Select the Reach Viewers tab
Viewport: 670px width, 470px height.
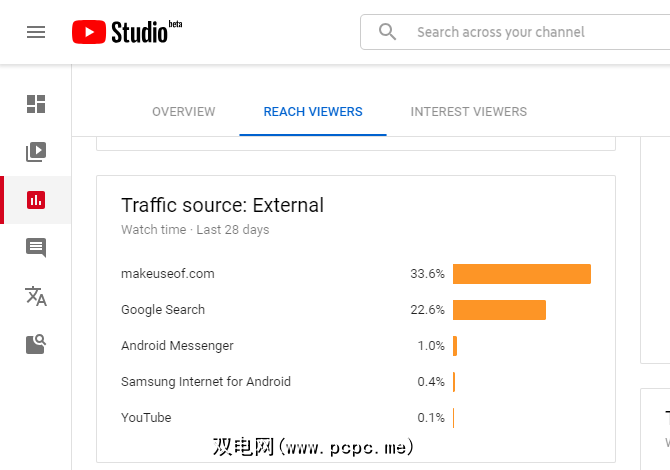[313, 112]
